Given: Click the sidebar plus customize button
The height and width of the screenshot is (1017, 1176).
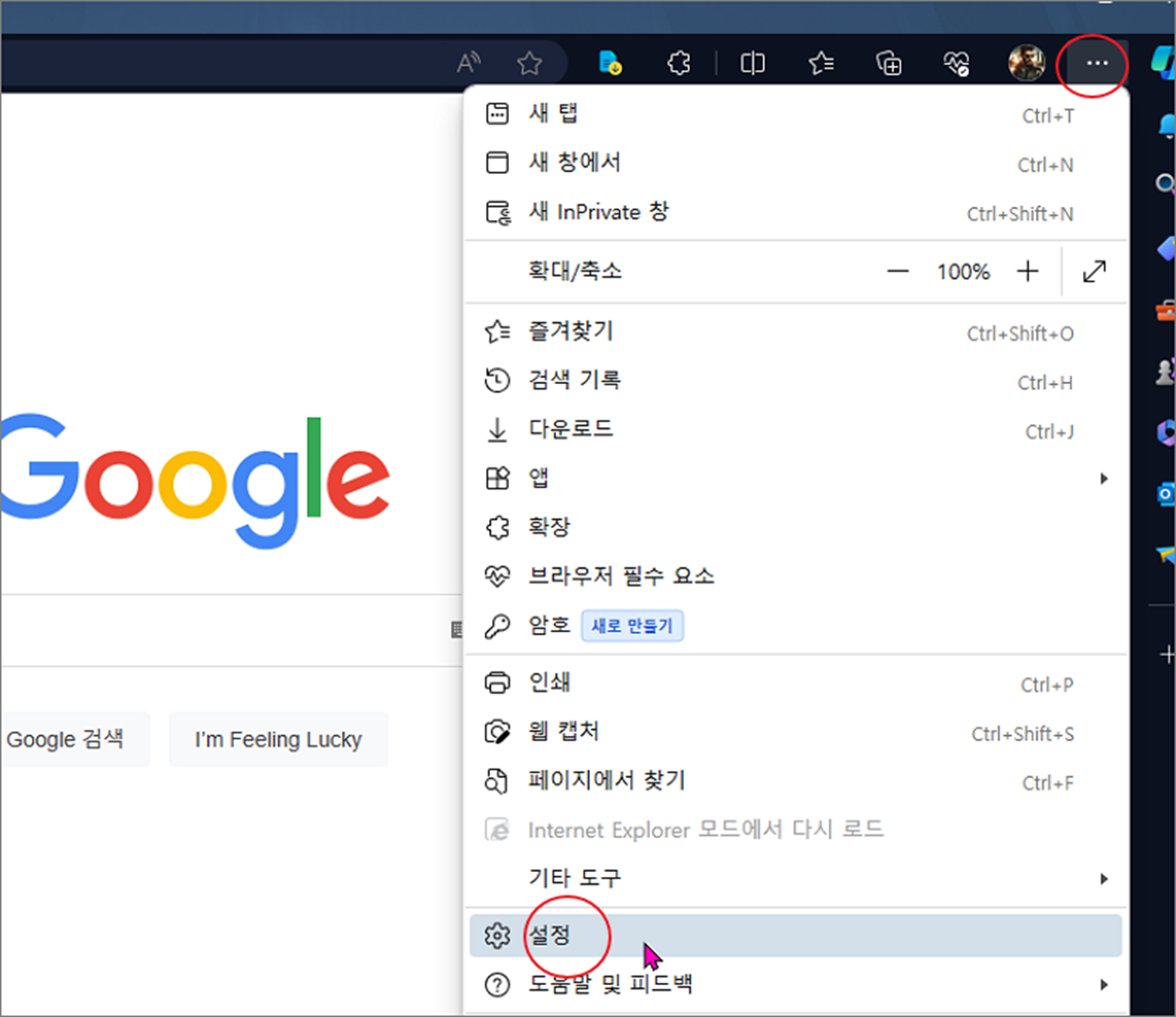Looking at the screenshot, I should click(x=1167, y=653).
